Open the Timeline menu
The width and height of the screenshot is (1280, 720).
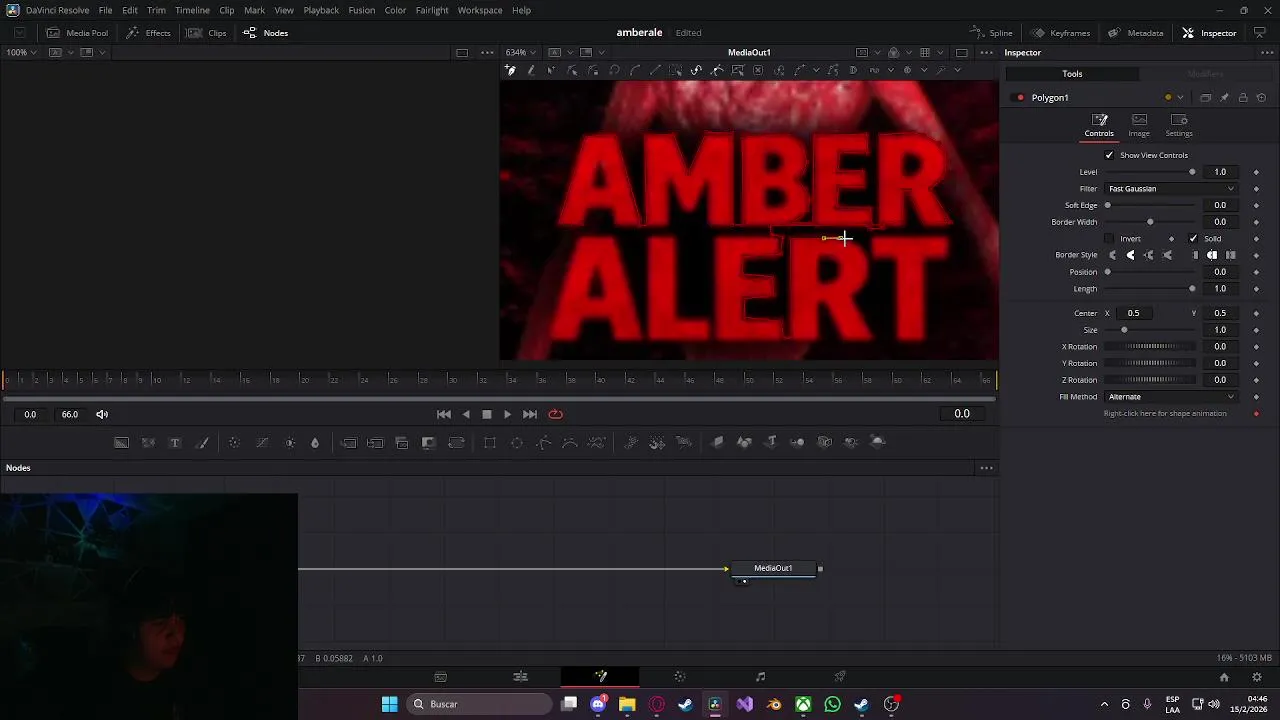pyautogui.click(x=192, y=10)
